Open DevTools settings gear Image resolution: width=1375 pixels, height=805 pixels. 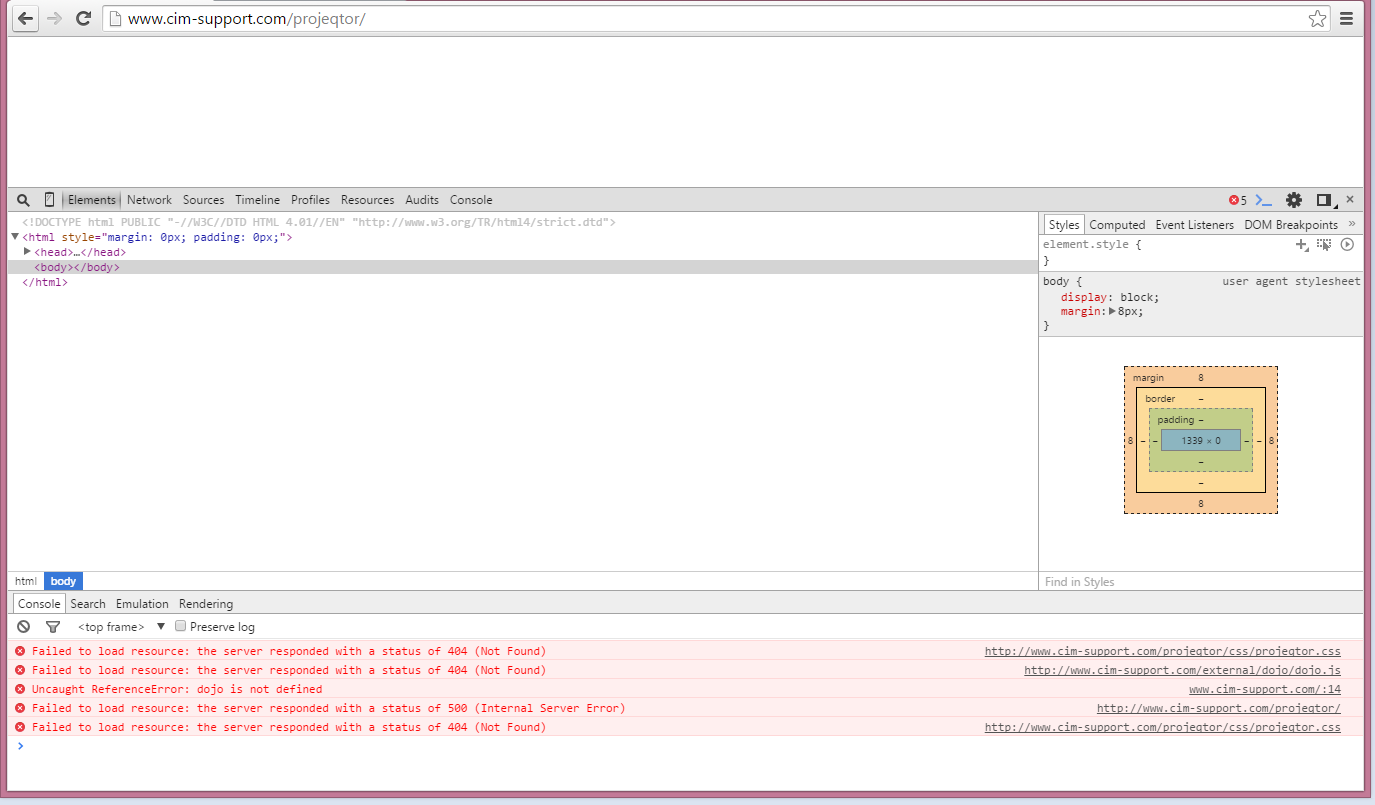pyautogui.click(x=1294, y=200)
